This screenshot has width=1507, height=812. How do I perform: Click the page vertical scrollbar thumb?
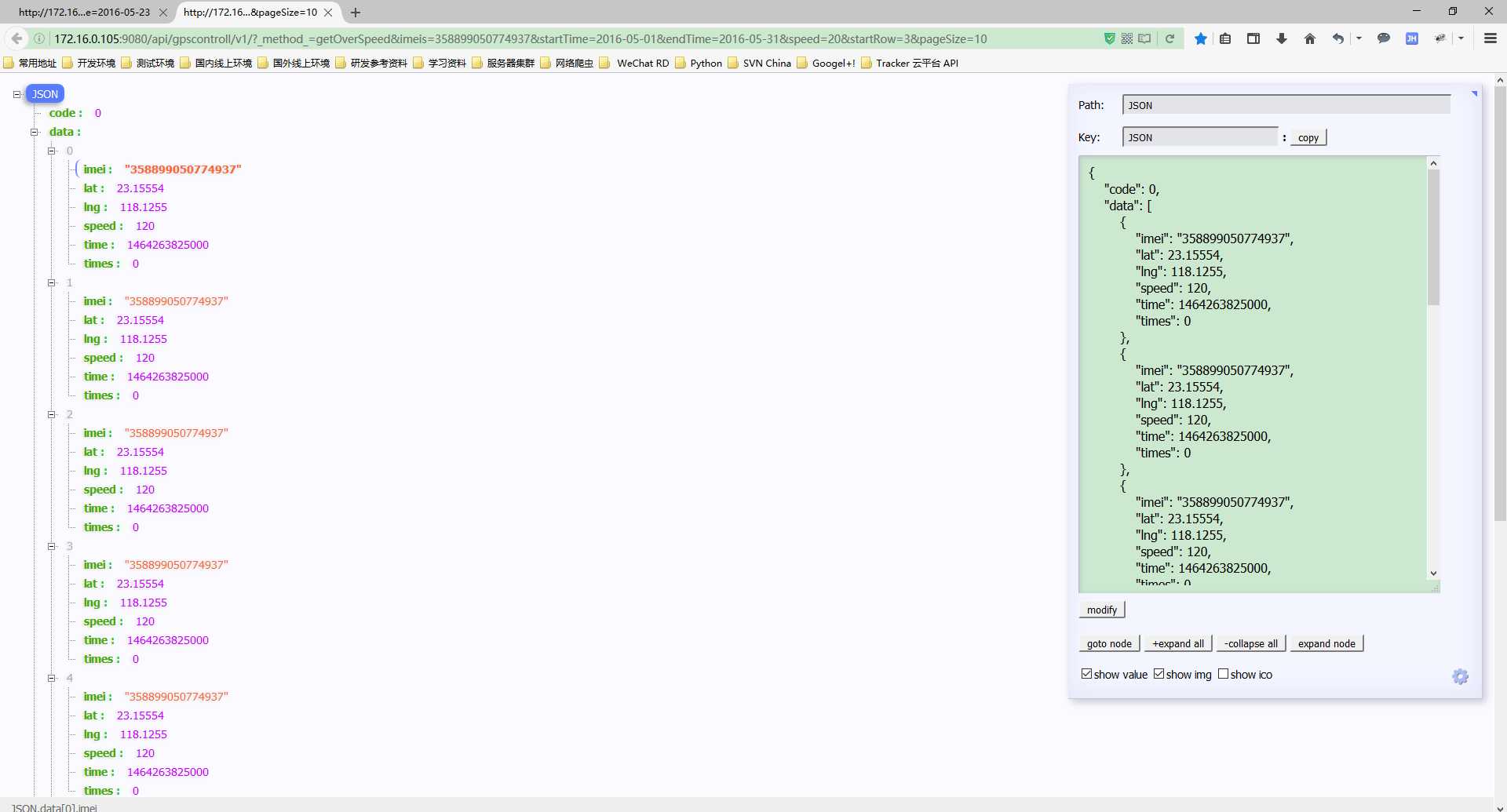pos(1500,304)
